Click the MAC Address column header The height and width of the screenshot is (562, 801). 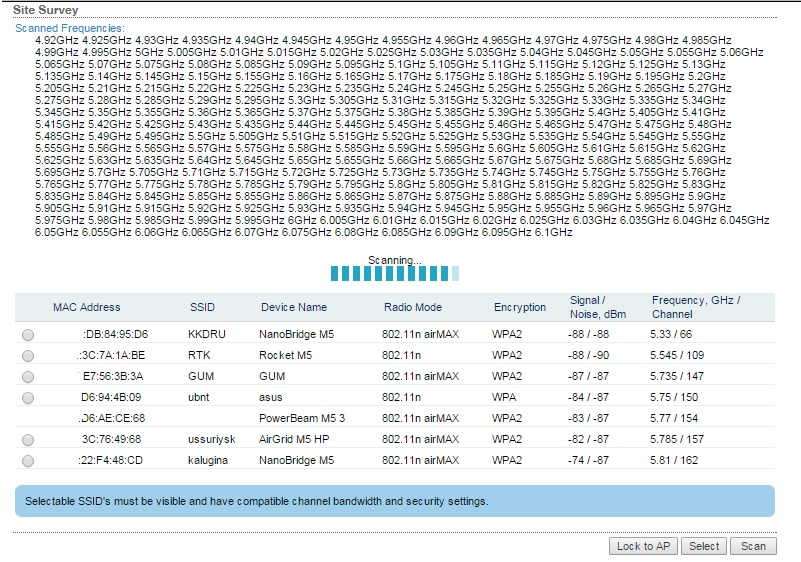pos(86,307)
